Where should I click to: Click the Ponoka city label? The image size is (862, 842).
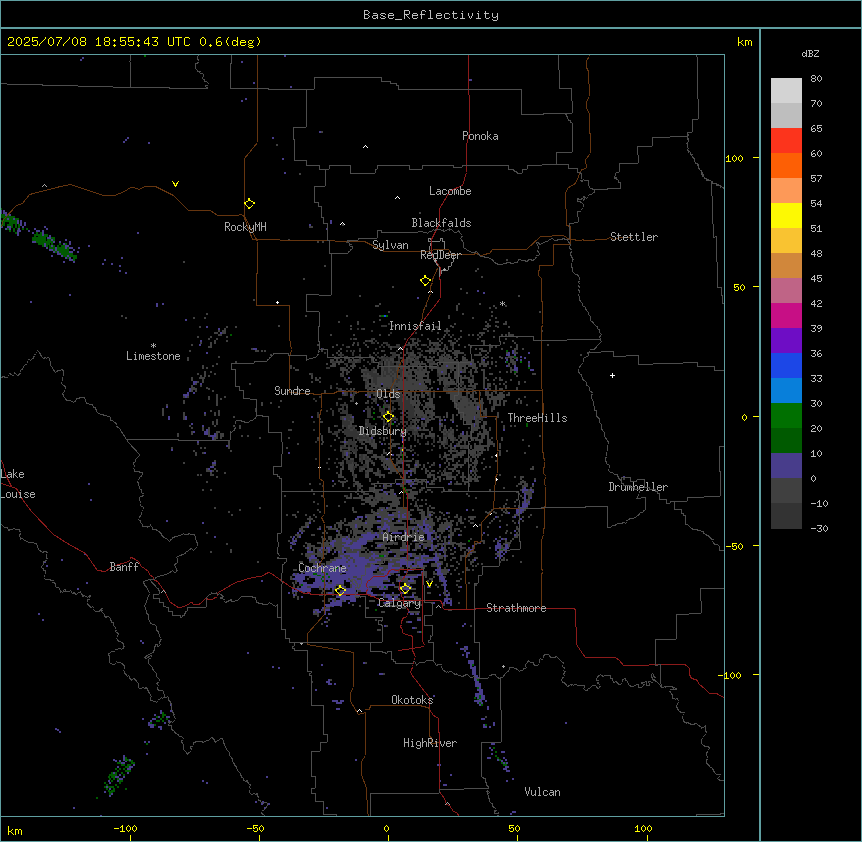pyautogui.click(x=480, y=136)
